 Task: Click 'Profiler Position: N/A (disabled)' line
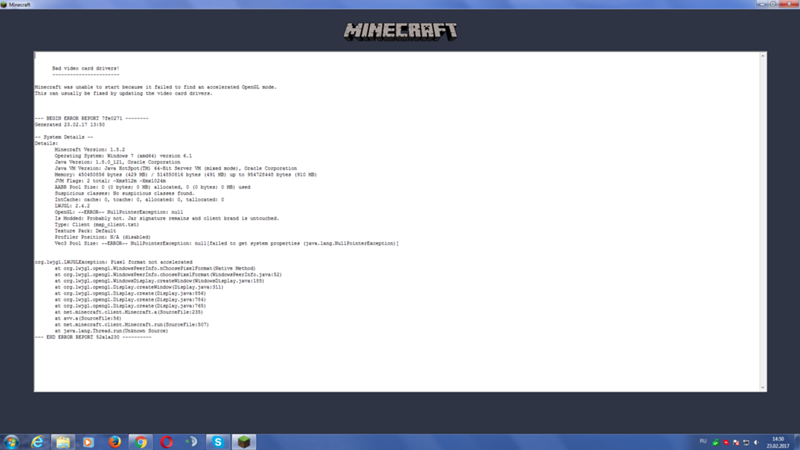click(103, 237)
